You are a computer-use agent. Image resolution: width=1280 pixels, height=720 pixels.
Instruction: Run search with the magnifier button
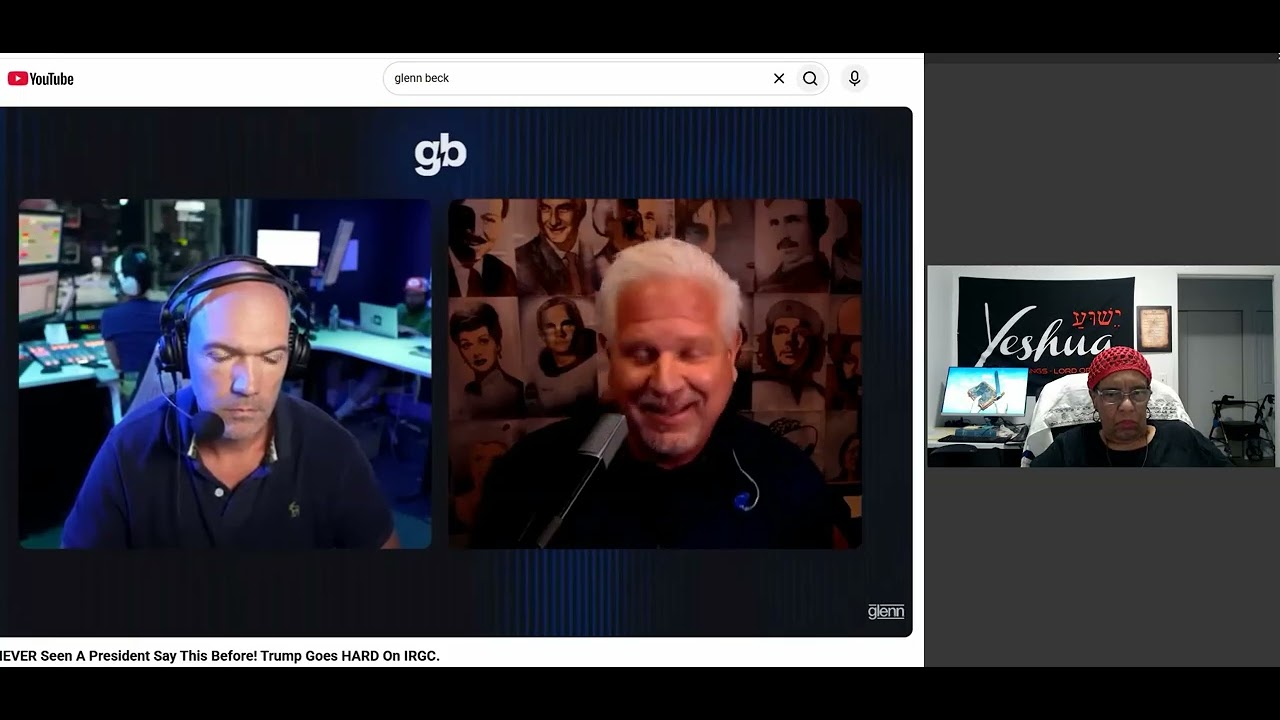pos(810,78)
